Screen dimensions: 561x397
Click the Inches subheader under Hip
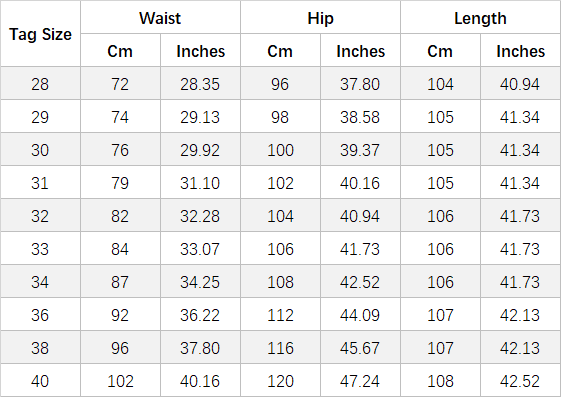click(x=360, y=50)
